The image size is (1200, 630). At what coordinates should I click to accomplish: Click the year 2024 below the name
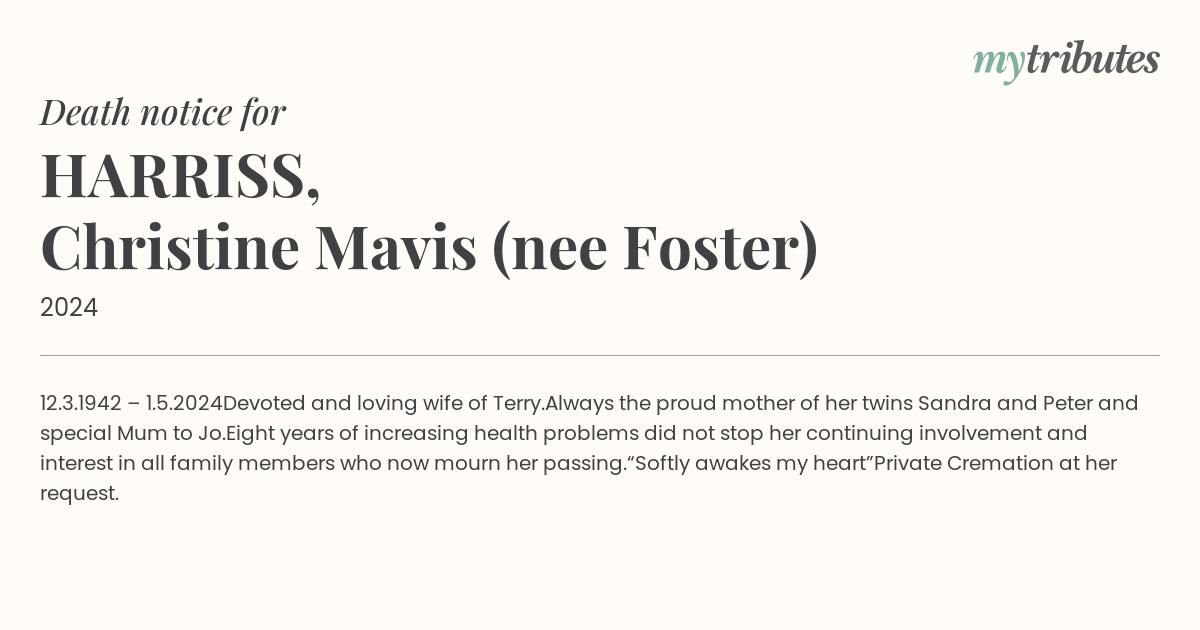pos(69,308)
